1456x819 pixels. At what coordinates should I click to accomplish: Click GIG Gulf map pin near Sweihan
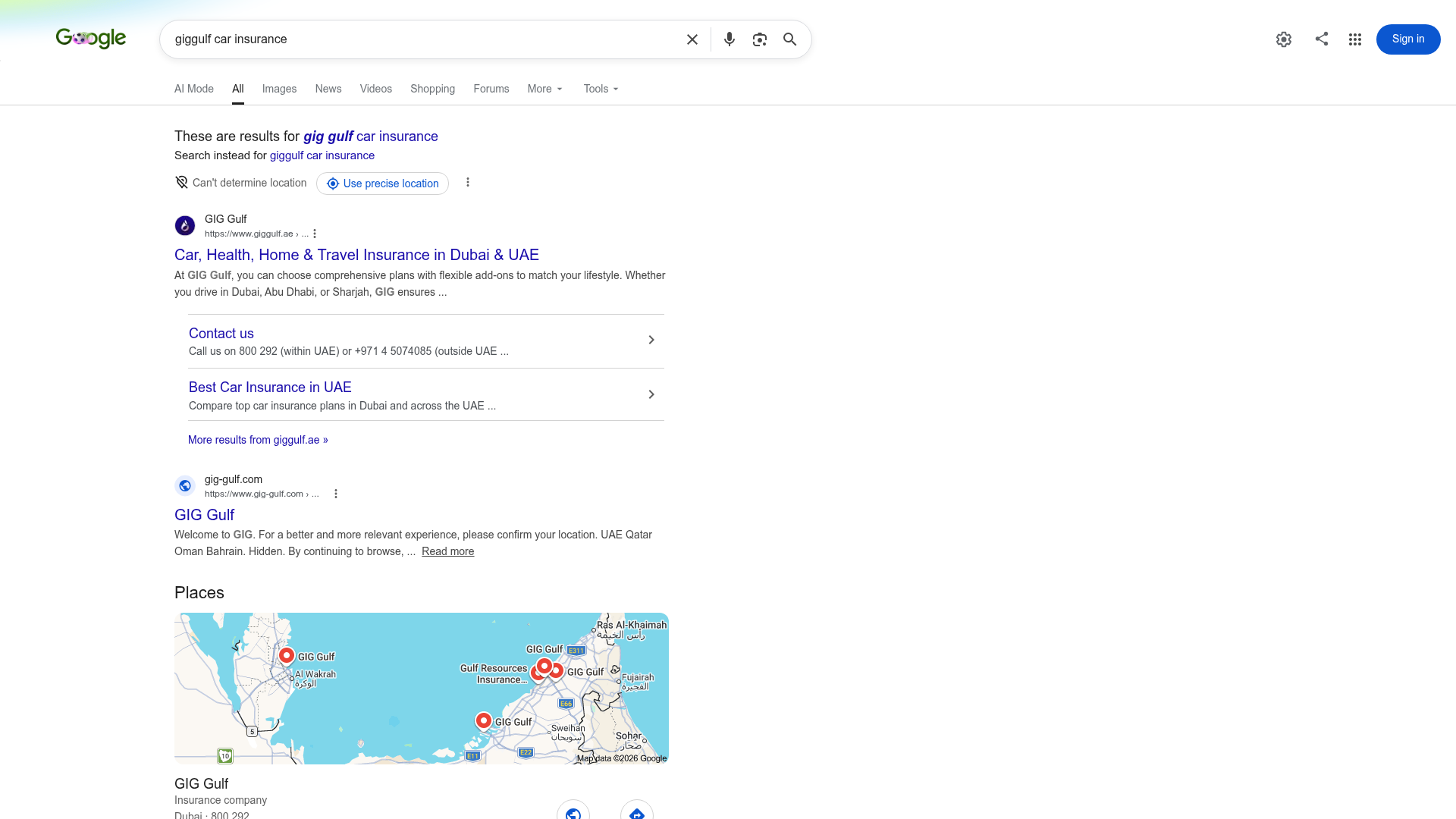483,720
